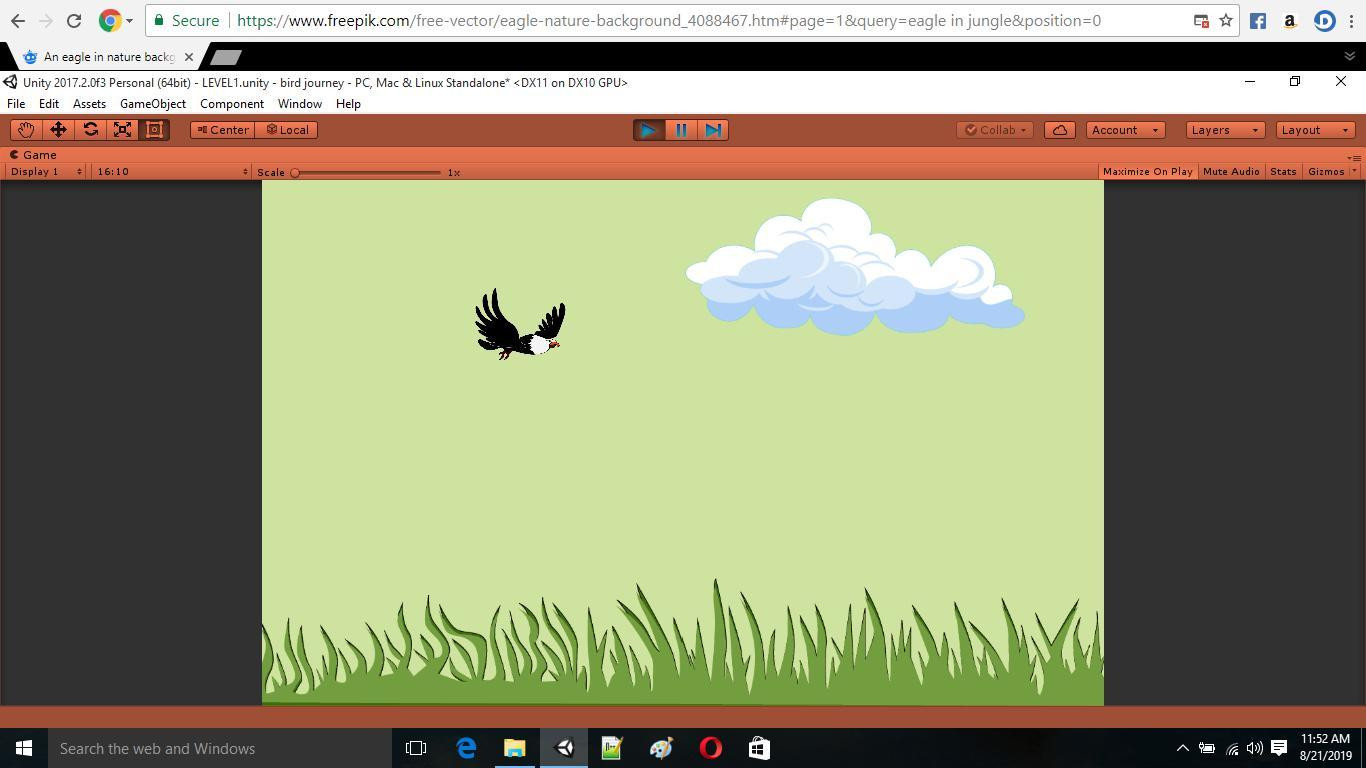Open the Layers dropdown
This screenshot has height=768, width=1366.
(1224, 130)
